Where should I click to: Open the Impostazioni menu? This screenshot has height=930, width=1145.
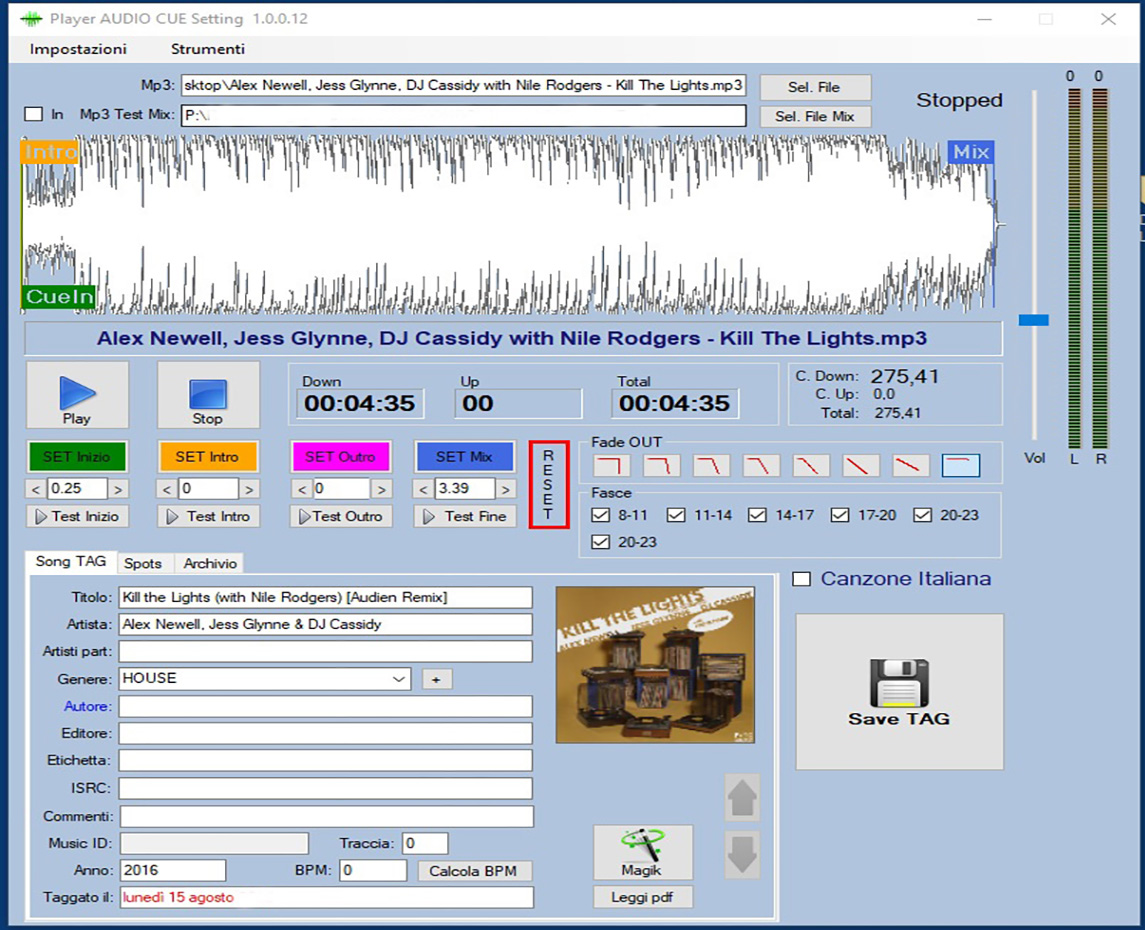[78, 49]
